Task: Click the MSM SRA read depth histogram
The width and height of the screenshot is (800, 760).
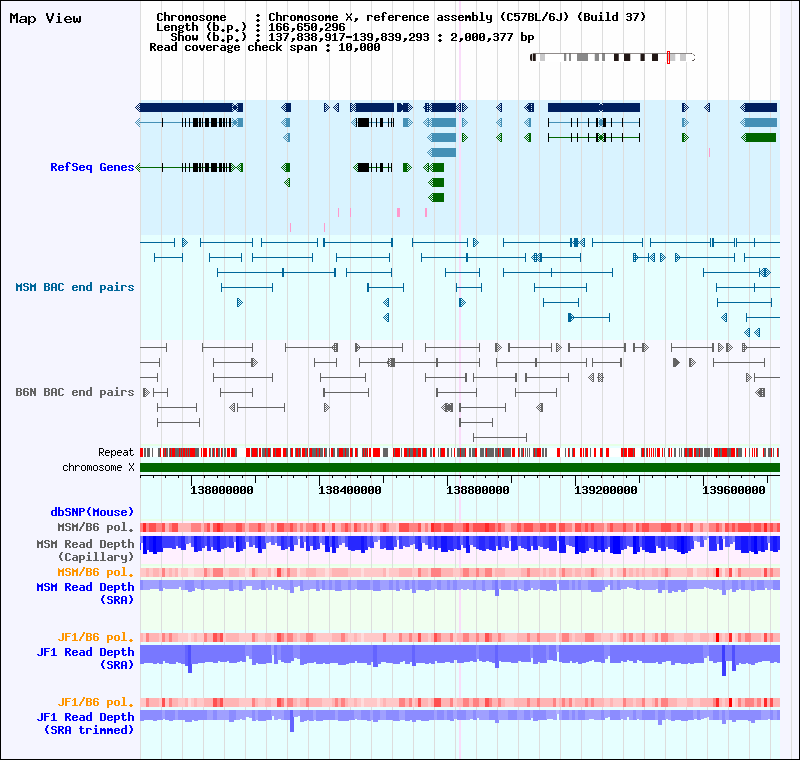Action: coord(460,587)
